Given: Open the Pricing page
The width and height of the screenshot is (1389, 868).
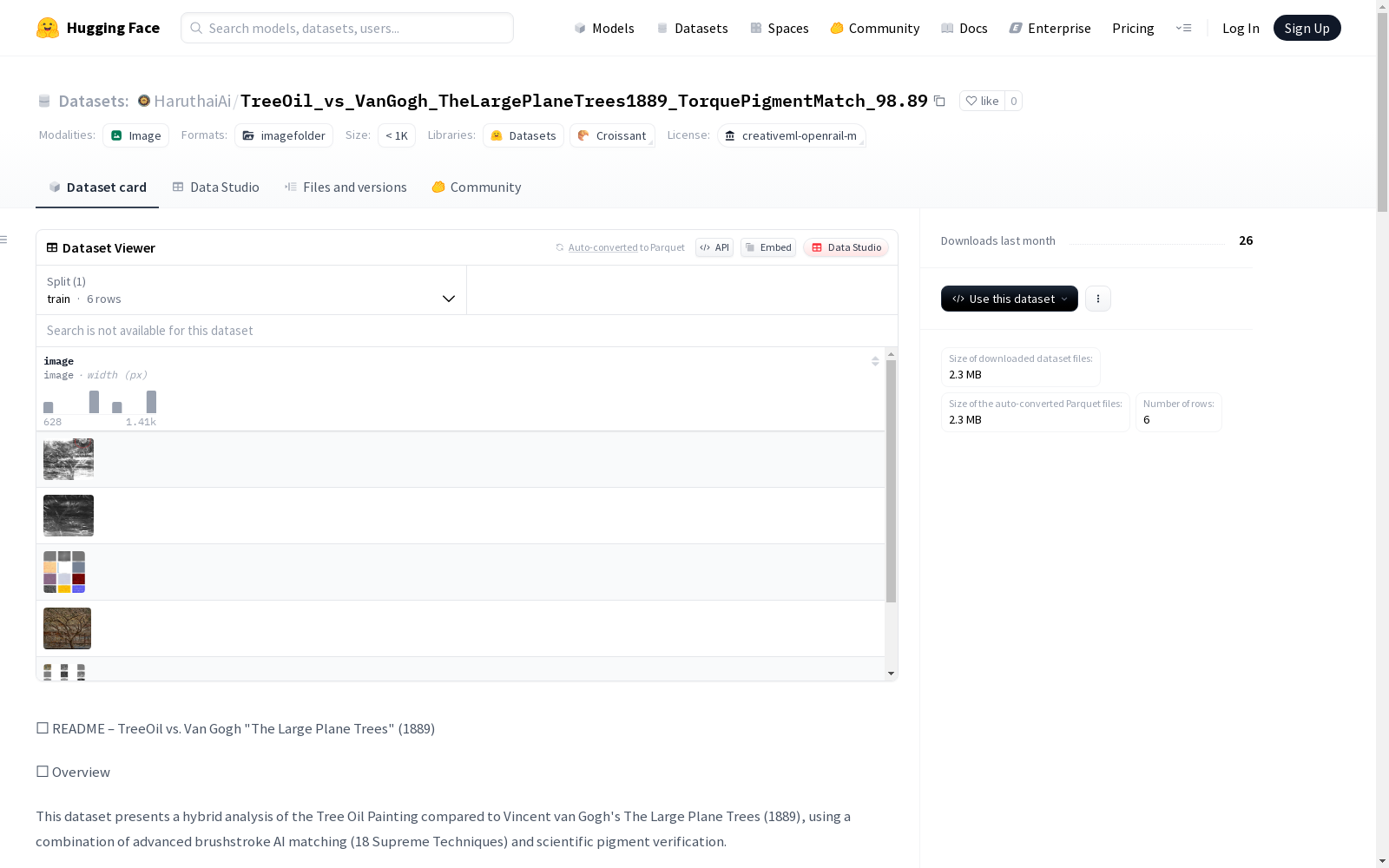Looking at the screenshot, I should [1133, 28].
